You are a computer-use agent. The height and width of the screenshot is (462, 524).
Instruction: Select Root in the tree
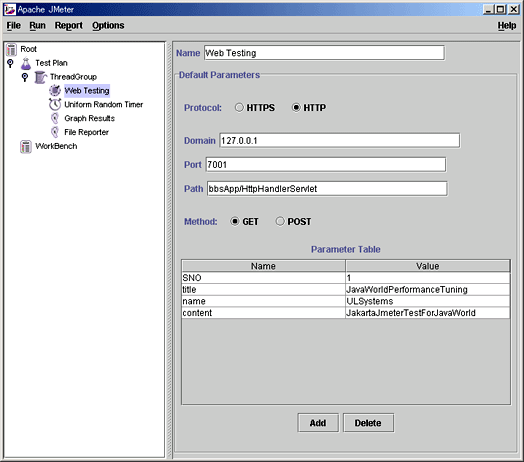point(28,49)
